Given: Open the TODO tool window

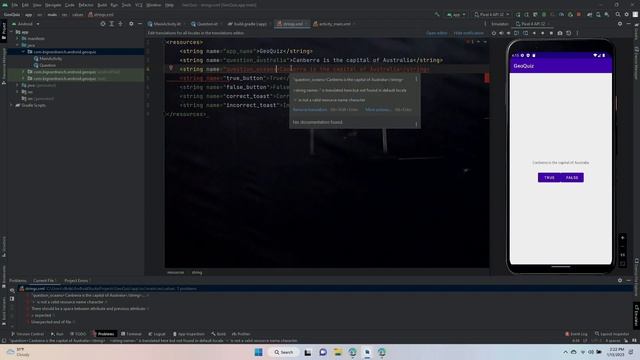Looking at the screenshot, I should [78, 334].
